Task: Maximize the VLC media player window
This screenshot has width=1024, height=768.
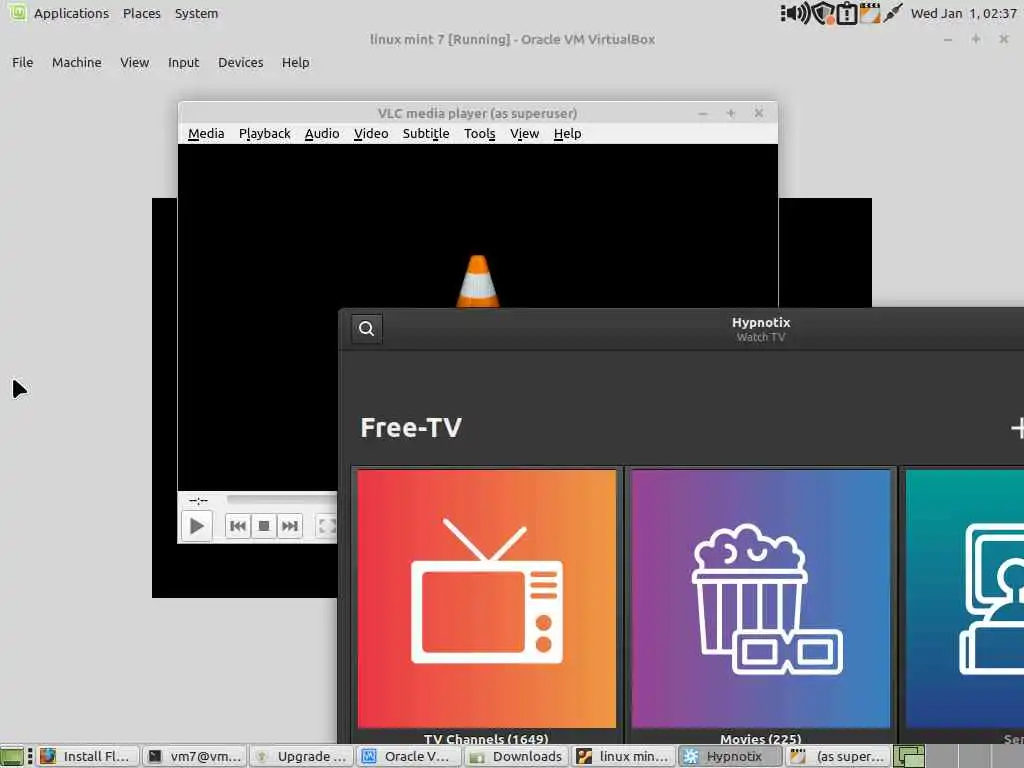Action: (731, 114)
